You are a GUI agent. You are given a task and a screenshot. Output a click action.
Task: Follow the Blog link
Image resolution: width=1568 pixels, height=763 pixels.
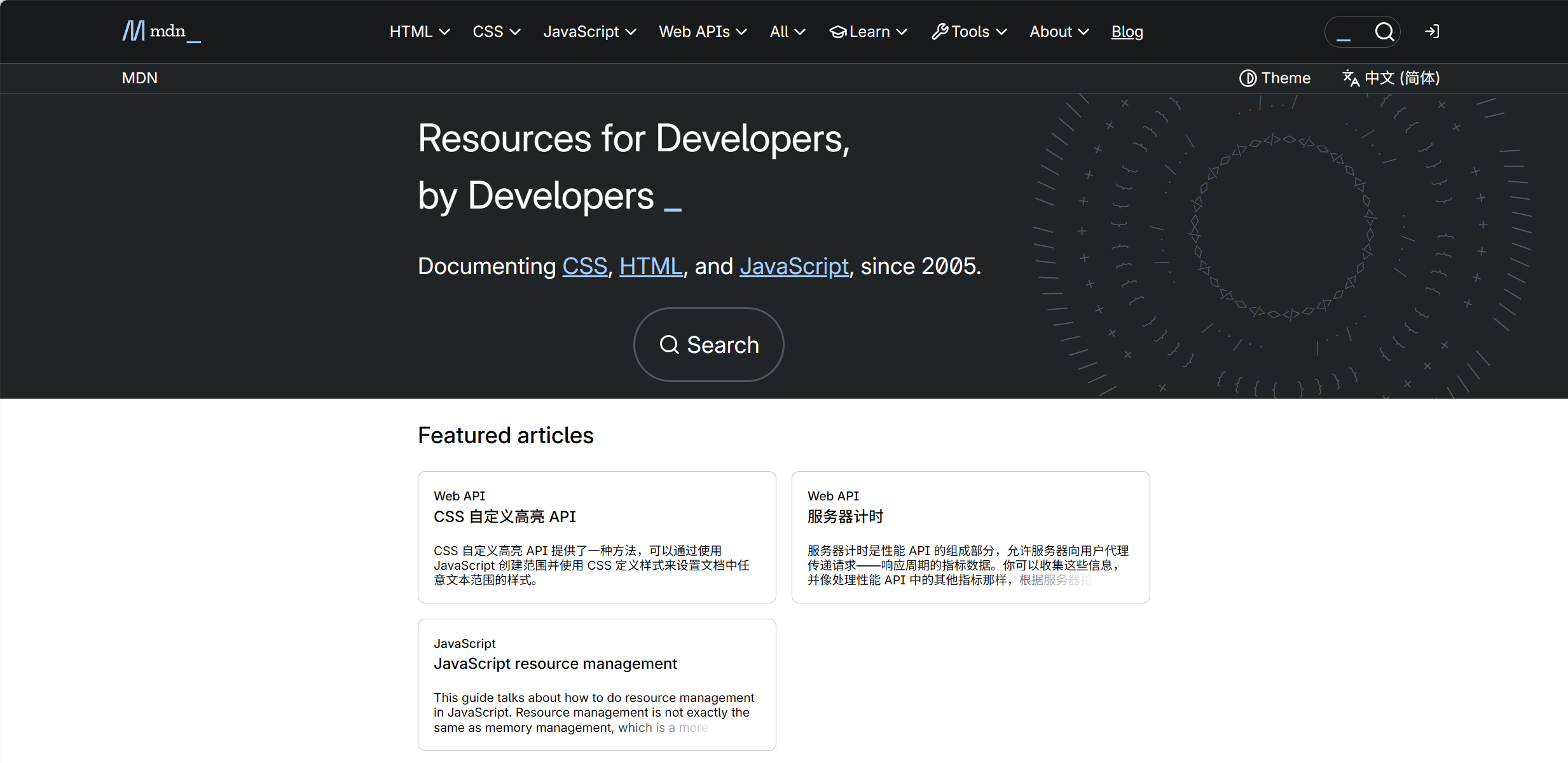pyautogui.click(x=1127, y=31)
